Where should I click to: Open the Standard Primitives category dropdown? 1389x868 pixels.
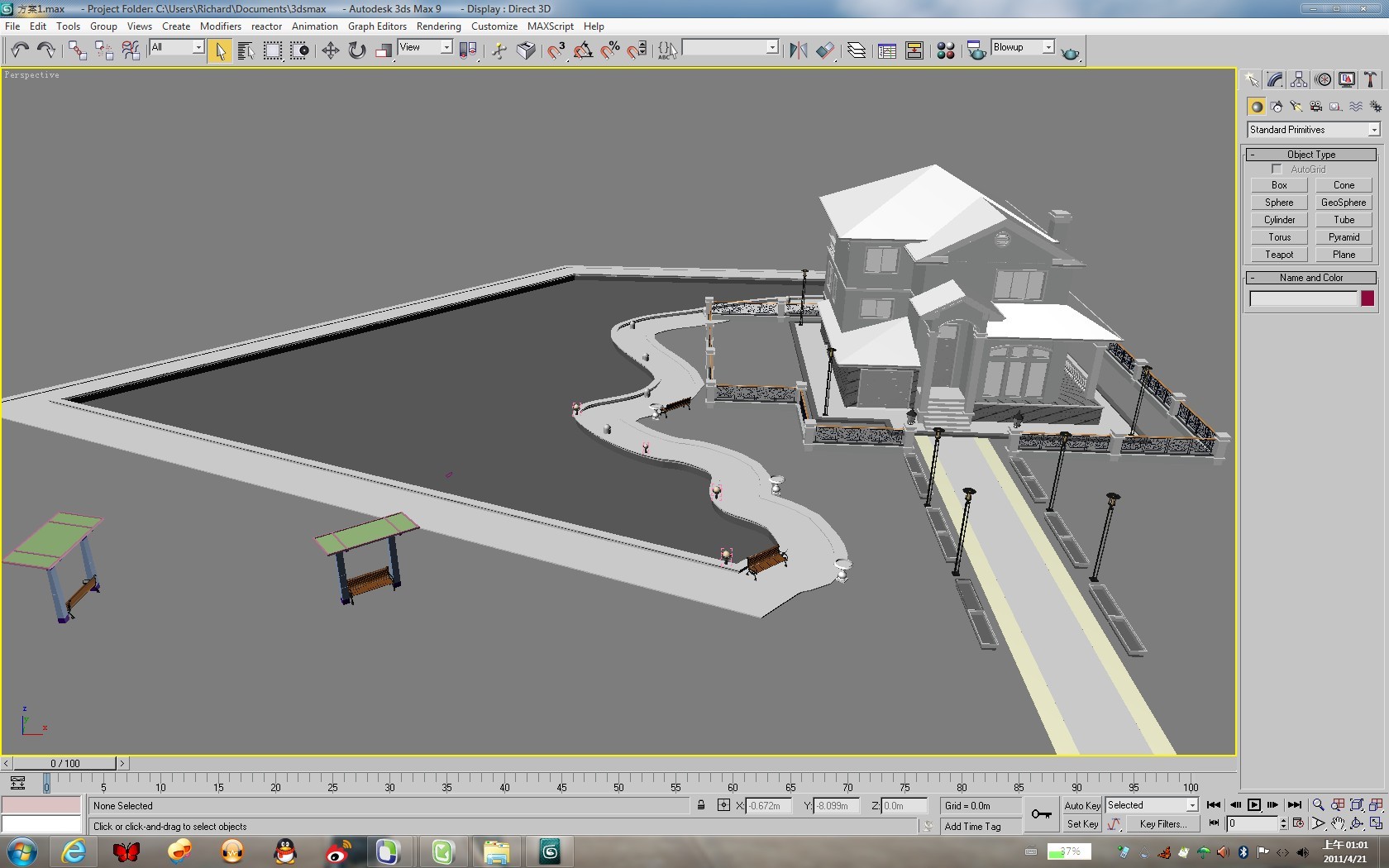pyautogui.click(x=1313, y=130)
